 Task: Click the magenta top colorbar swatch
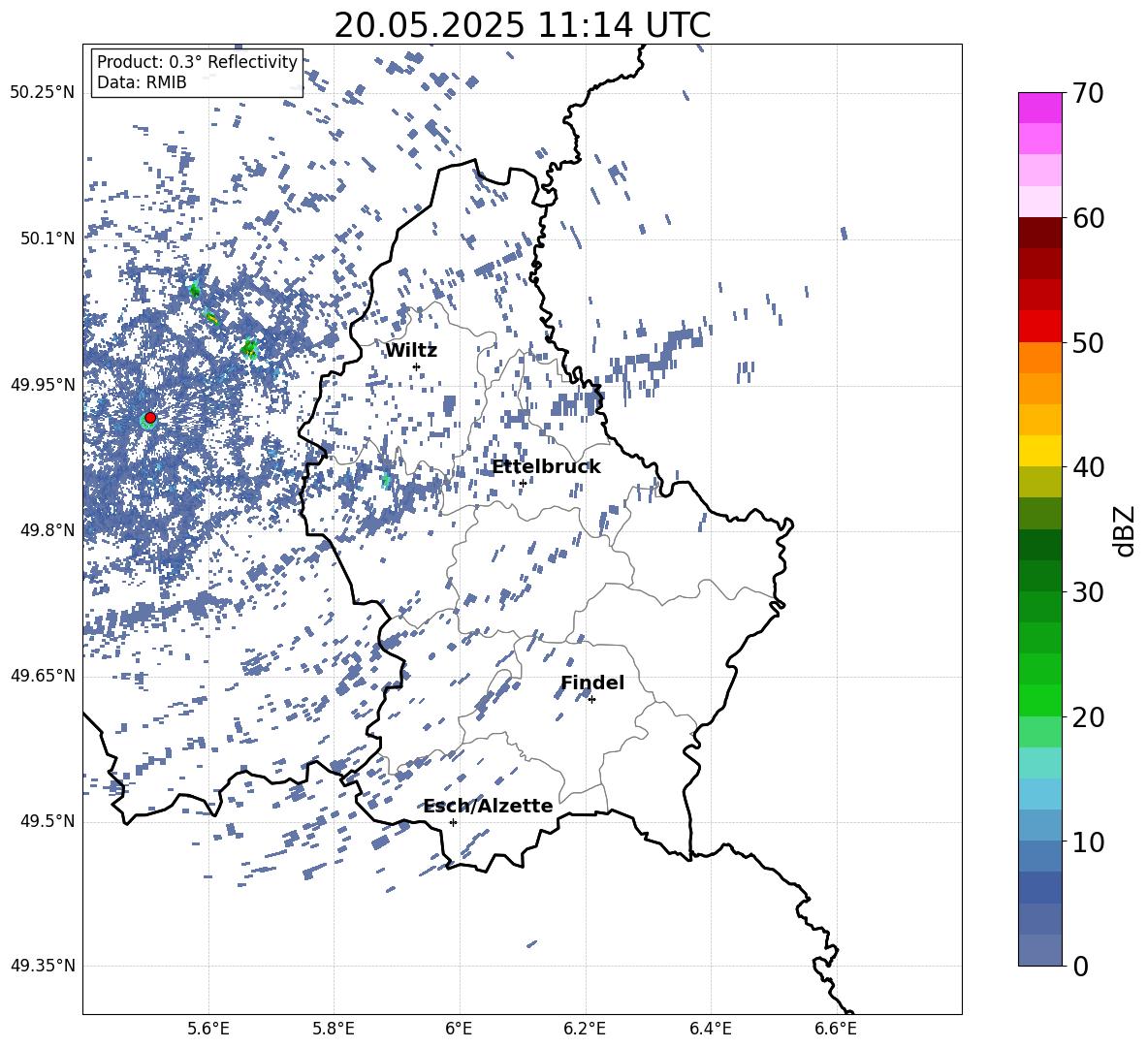[x=1040, y=109]
